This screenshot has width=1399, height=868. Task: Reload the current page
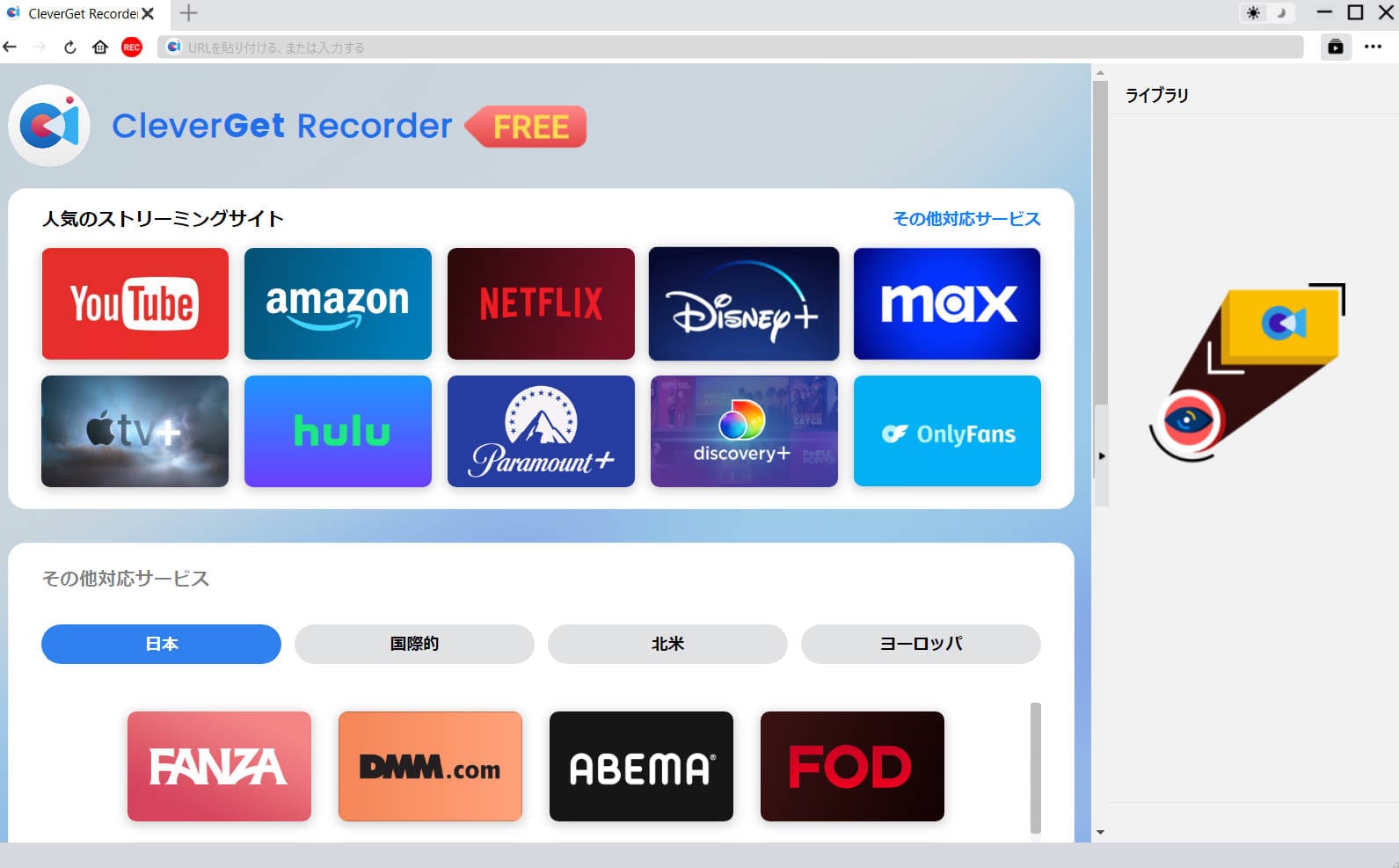(x=70, y=47)
